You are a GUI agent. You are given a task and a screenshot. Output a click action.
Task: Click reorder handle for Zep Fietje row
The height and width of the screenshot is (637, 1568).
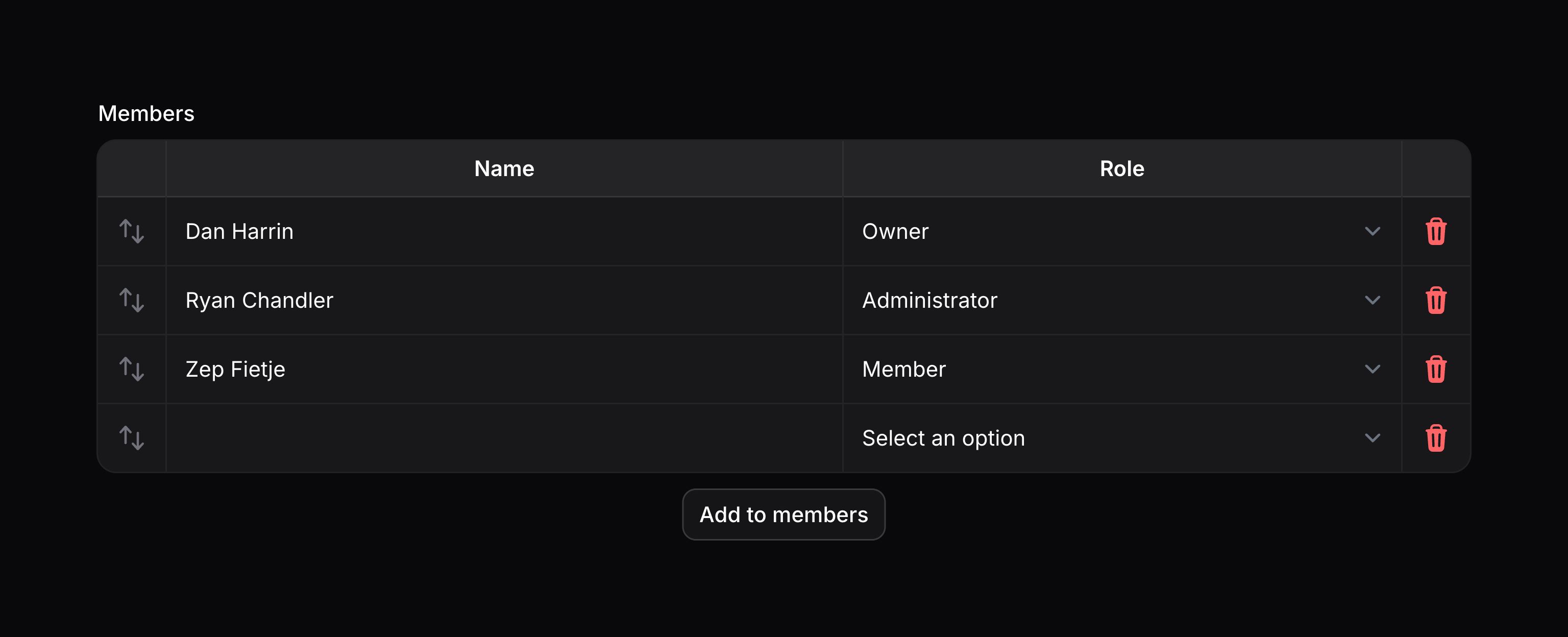point(132,369)
